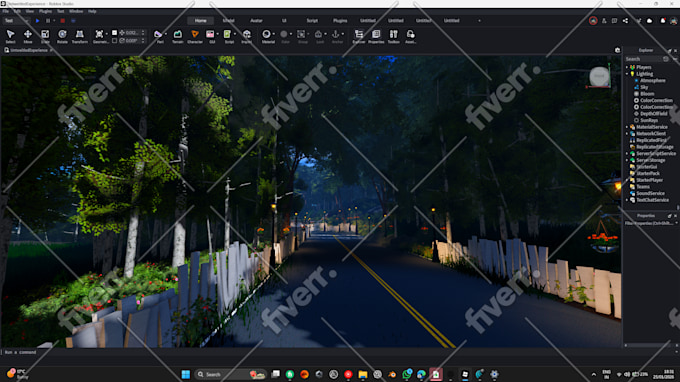The width and height of the screenshot is (680, 382).
Task: Switch to the Avatar ribbon tab
Action: [x=256, y=20]
